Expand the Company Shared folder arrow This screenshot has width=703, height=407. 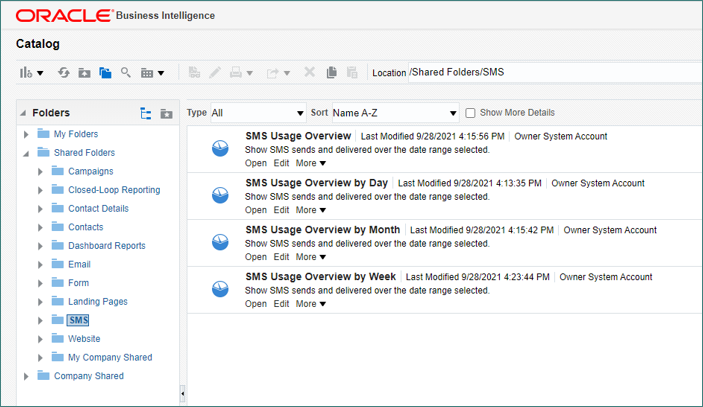click(x=27, y=376)
